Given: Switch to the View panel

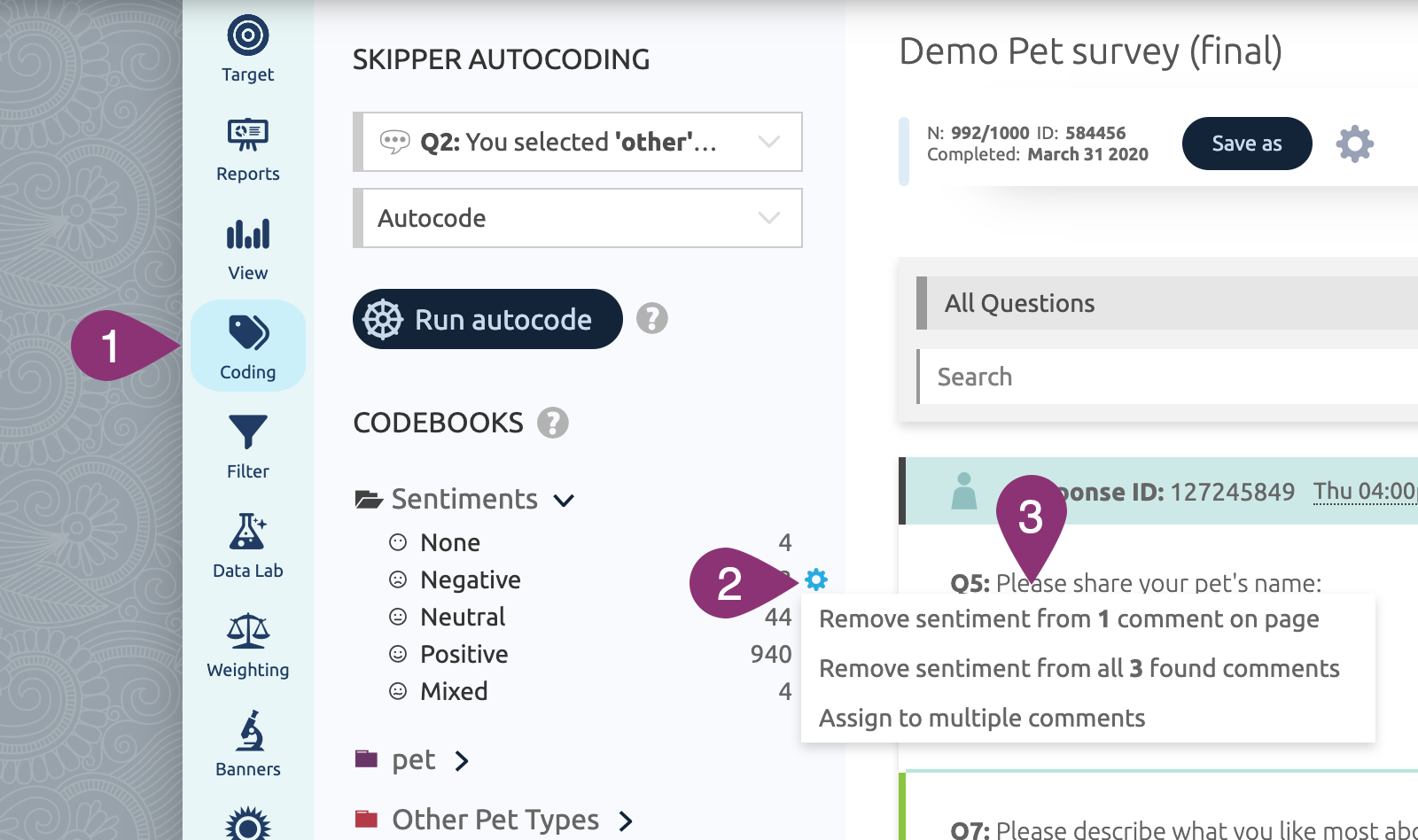Looking at the screenshot, I should pyautogui.click(x=246, y=234).
